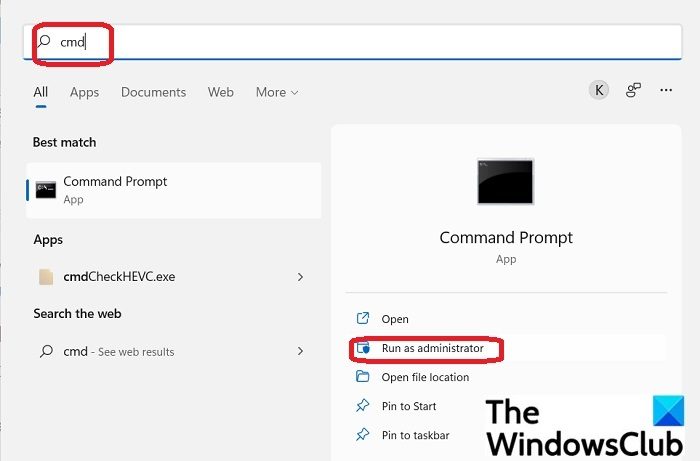Expand the cmdCheckHEVC.exe chevron arrow
Image resolution: width=700 pixels, height=461 pixels.
pyautogui.click(x=300, y=277)
